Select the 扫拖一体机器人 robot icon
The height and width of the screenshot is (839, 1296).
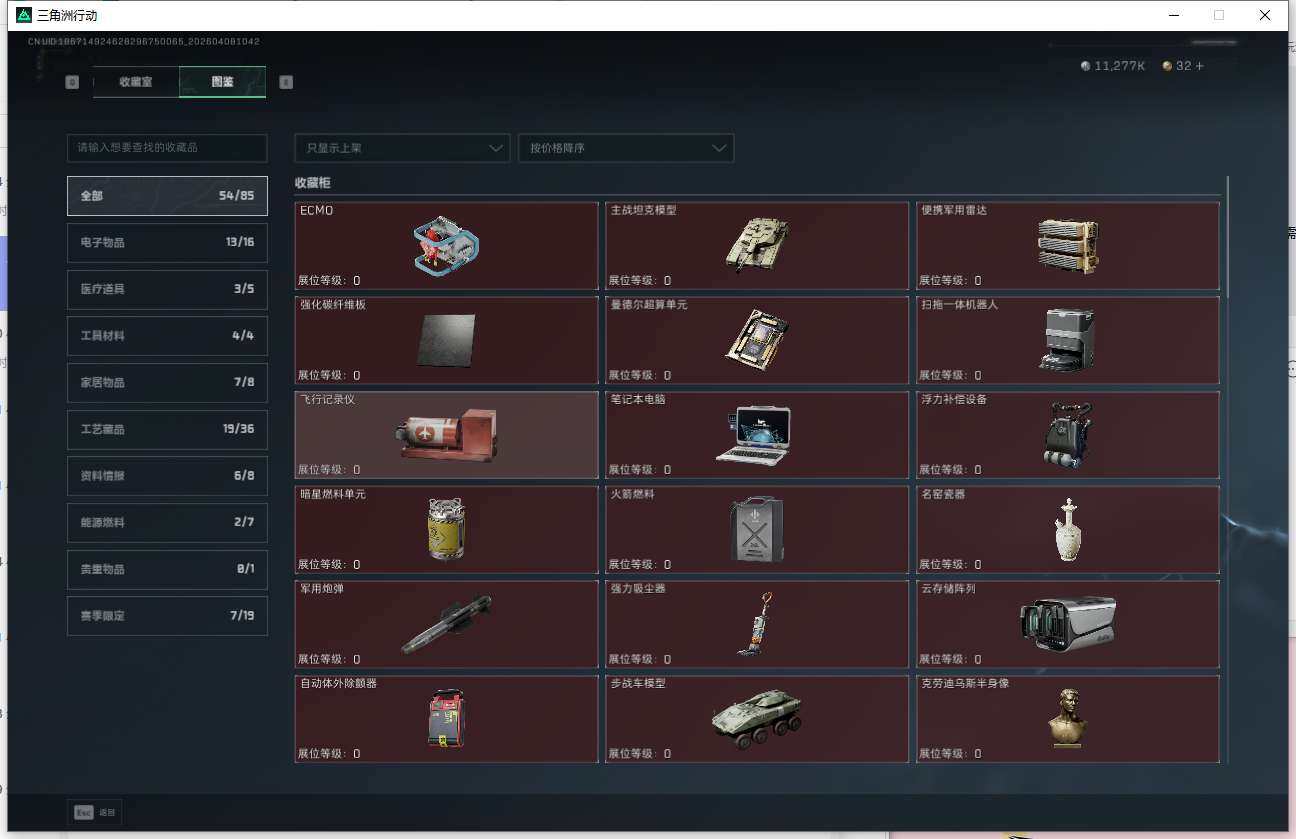click(1068, 340)
